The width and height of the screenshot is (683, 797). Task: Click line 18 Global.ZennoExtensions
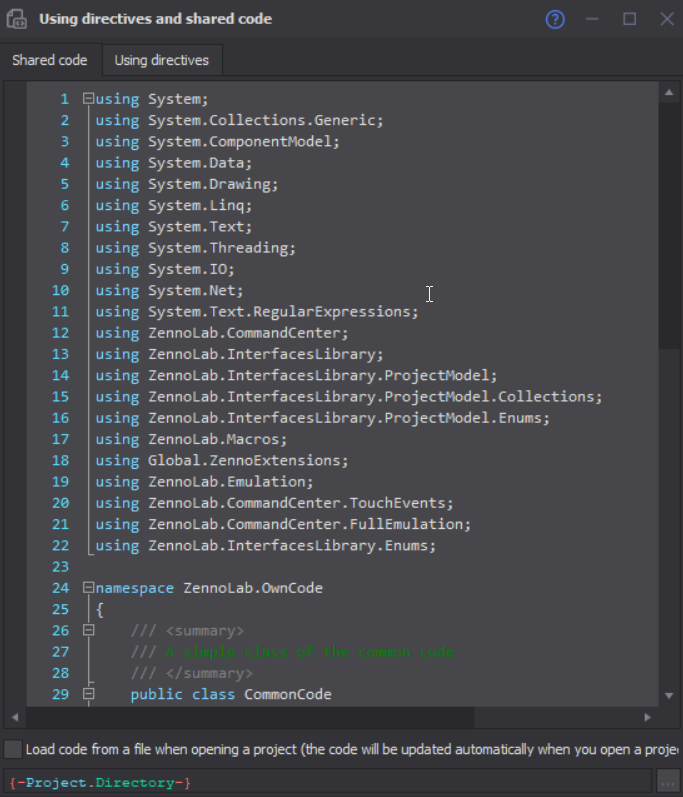[248, 461]
